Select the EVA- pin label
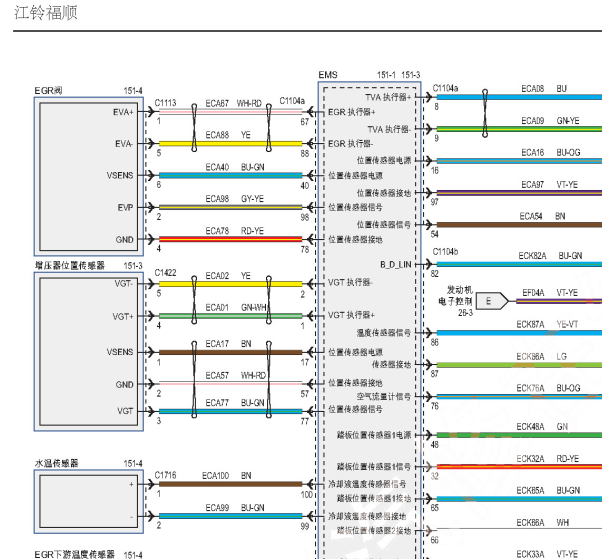 [124, 144]
